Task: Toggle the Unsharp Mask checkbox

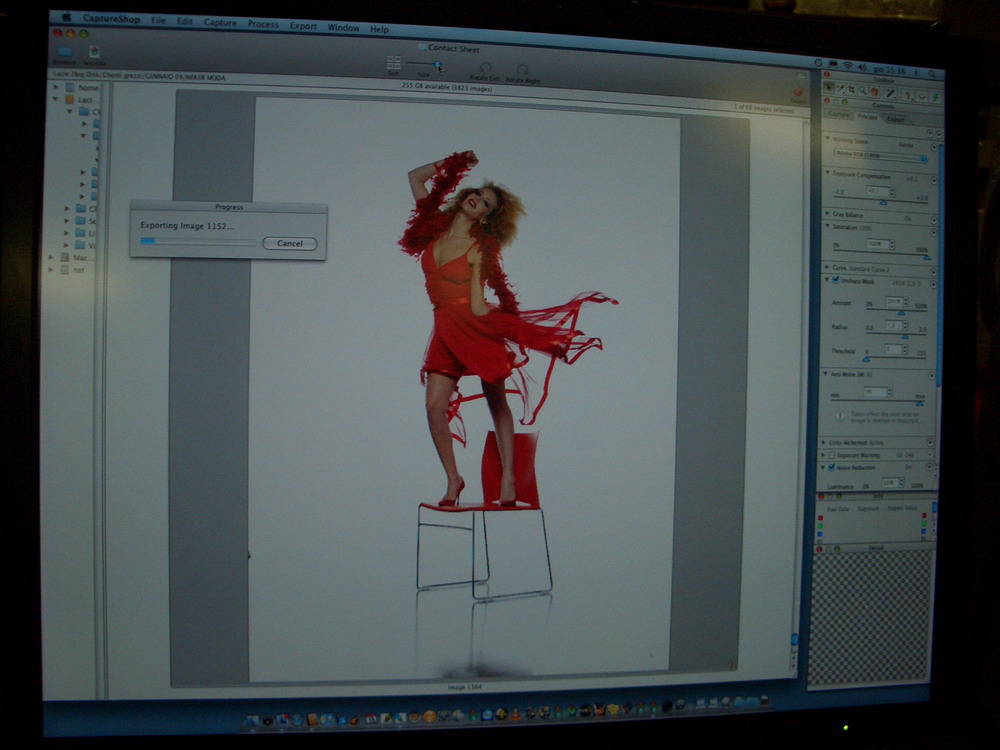Action: [x=835, y=280]
